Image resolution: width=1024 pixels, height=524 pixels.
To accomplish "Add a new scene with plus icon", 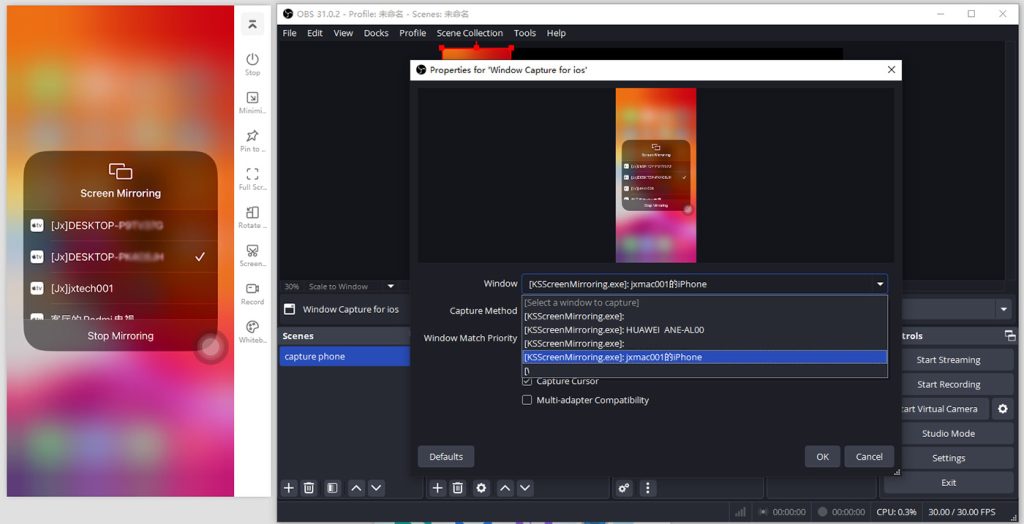I will [289, 487].
